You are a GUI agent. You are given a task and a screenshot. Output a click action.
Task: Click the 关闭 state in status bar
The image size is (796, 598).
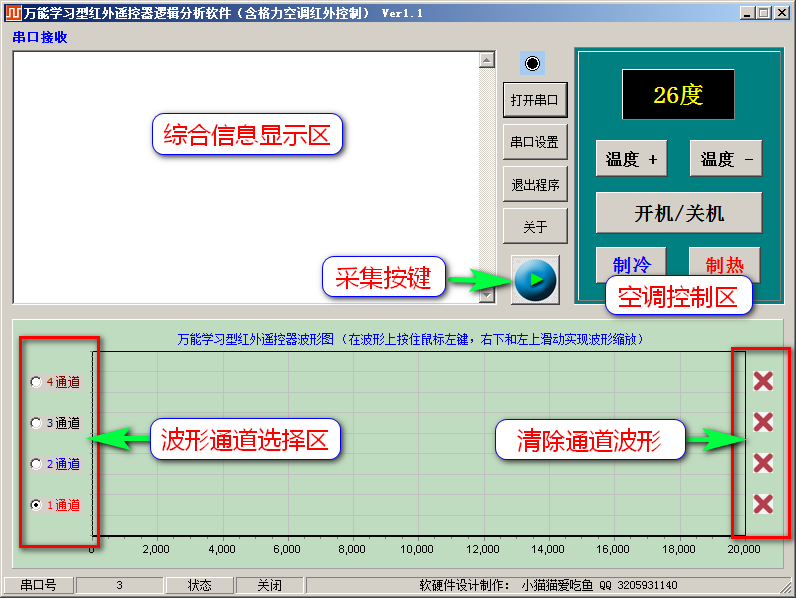point(269,585)
